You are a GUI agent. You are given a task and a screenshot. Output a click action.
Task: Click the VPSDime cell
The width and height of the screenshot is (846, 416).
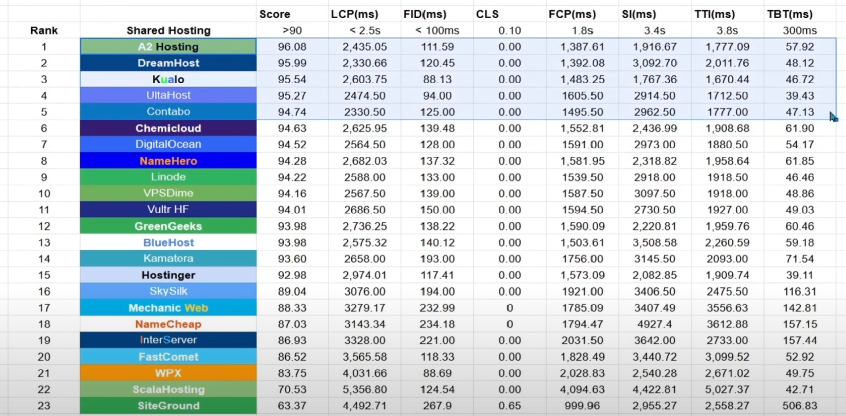168,193
